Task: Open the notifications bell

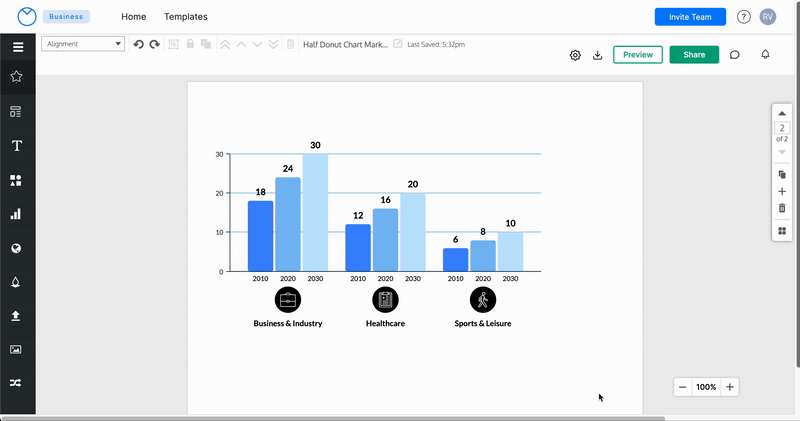Action: pyautogui.click(x=765, y=55)
